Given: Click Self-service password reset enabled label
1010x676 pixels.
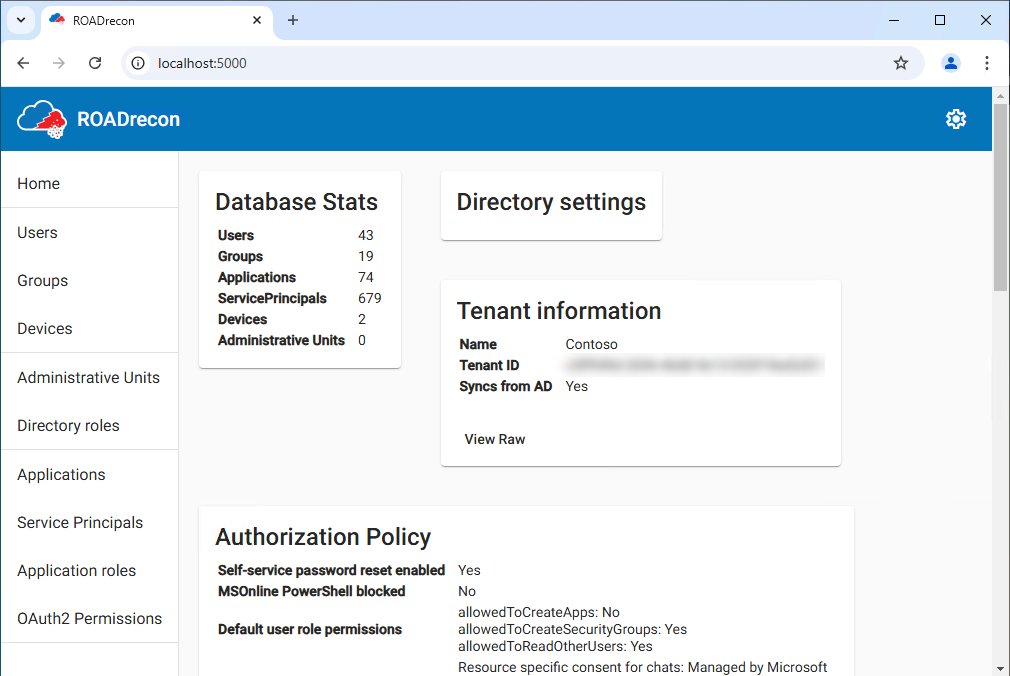Looking at the screenshot, I should 331,570.
